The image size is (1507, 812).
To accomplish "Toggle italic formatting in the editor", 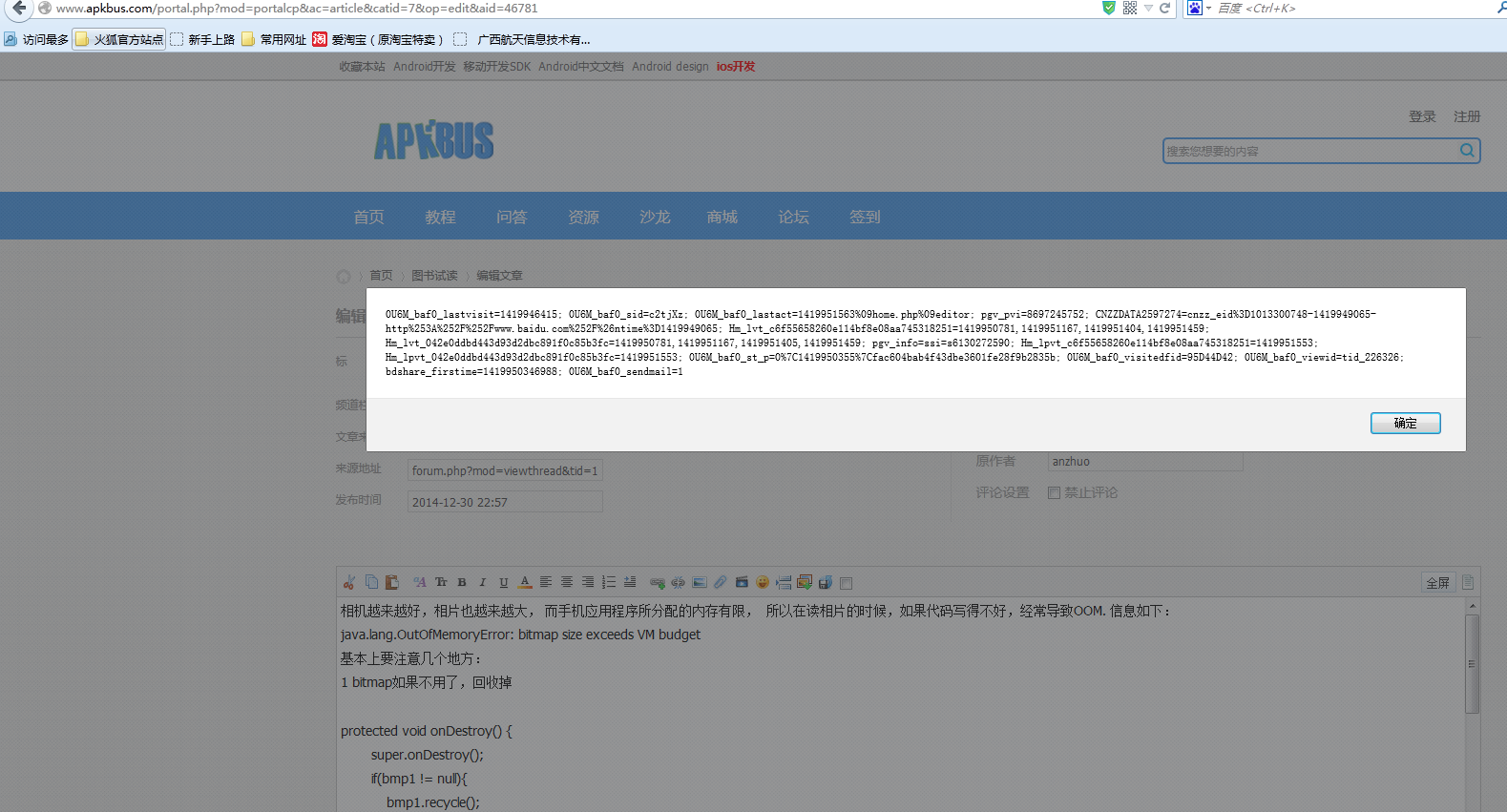I will coord(483,582).
